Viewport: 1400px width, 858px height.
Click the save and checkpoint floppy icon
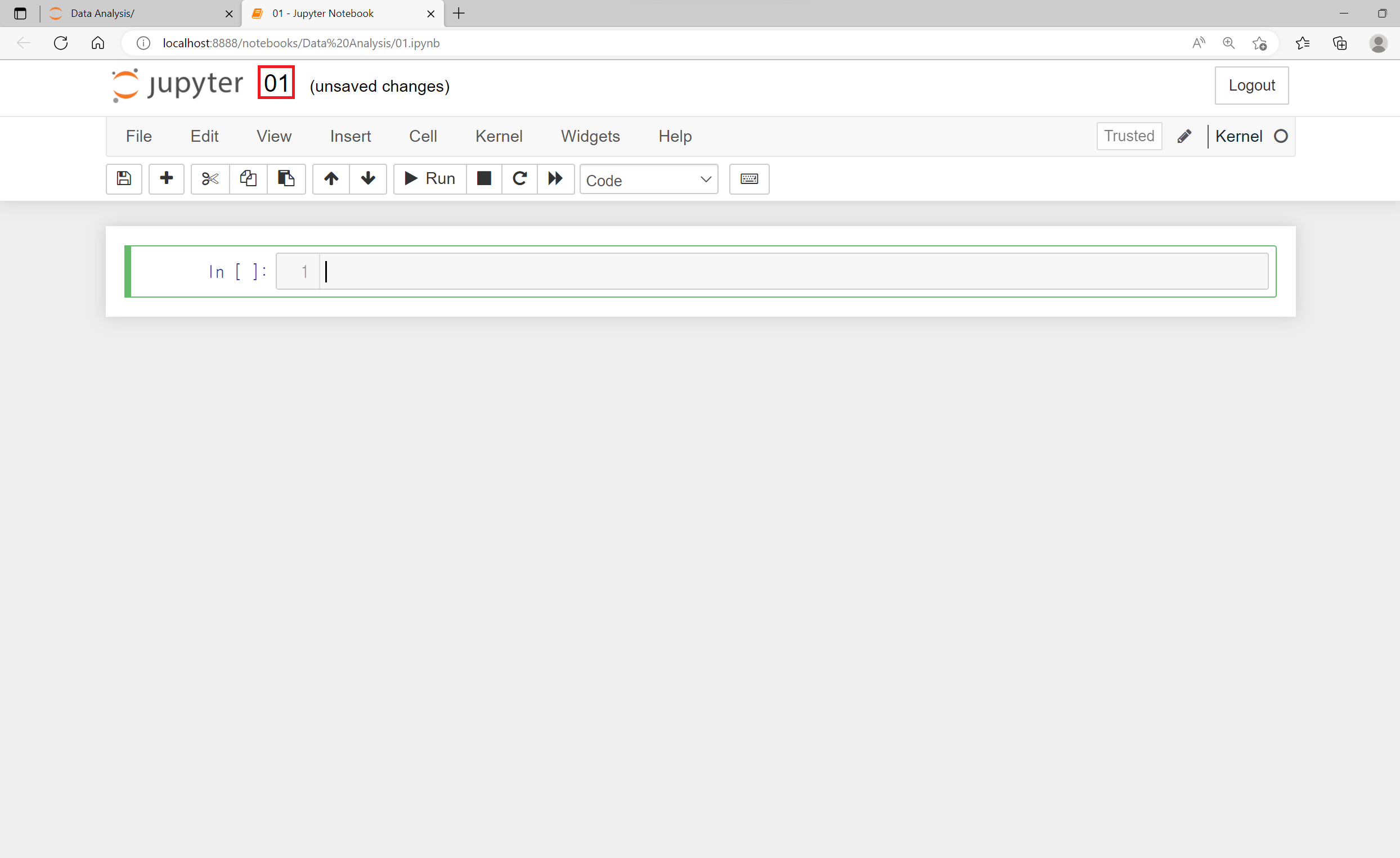tap(124, 178)
